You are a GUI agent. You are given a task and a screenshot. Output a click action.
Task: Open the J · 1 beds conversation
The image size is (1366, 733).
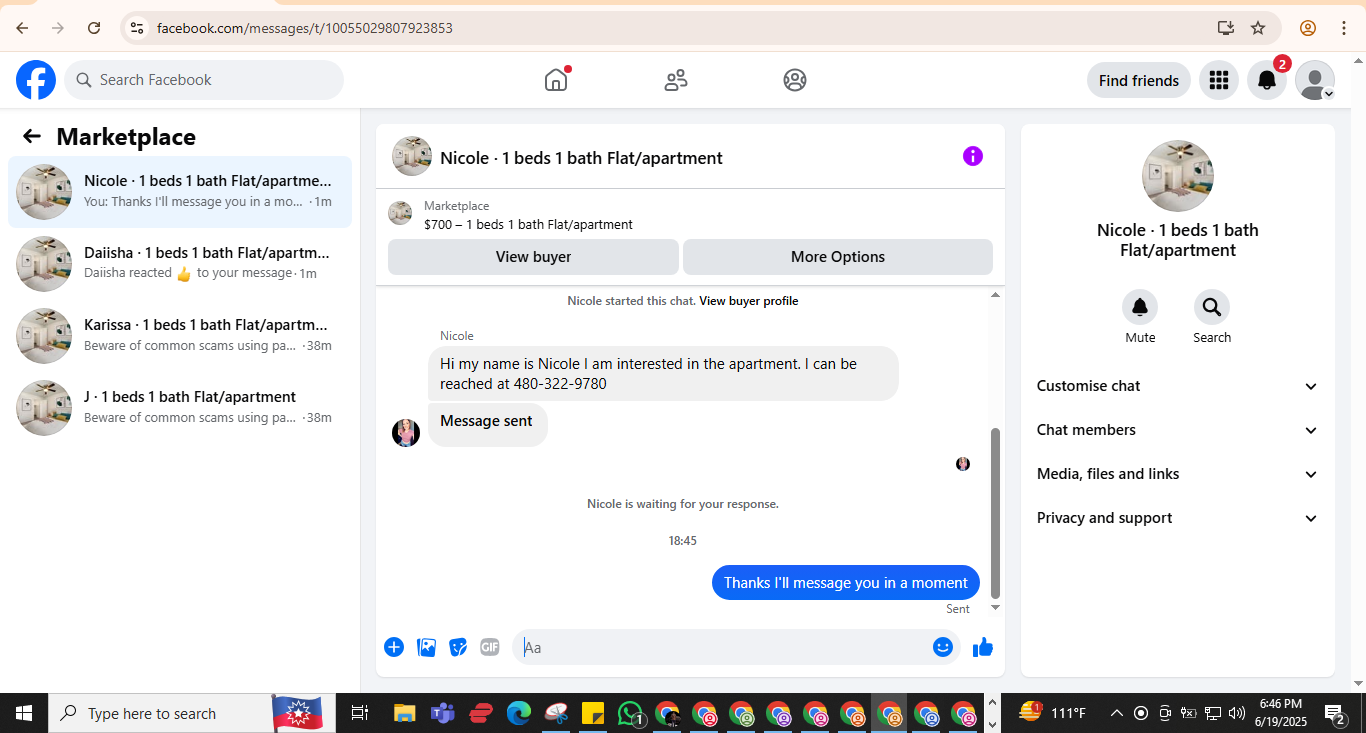(x=180, y=408)
